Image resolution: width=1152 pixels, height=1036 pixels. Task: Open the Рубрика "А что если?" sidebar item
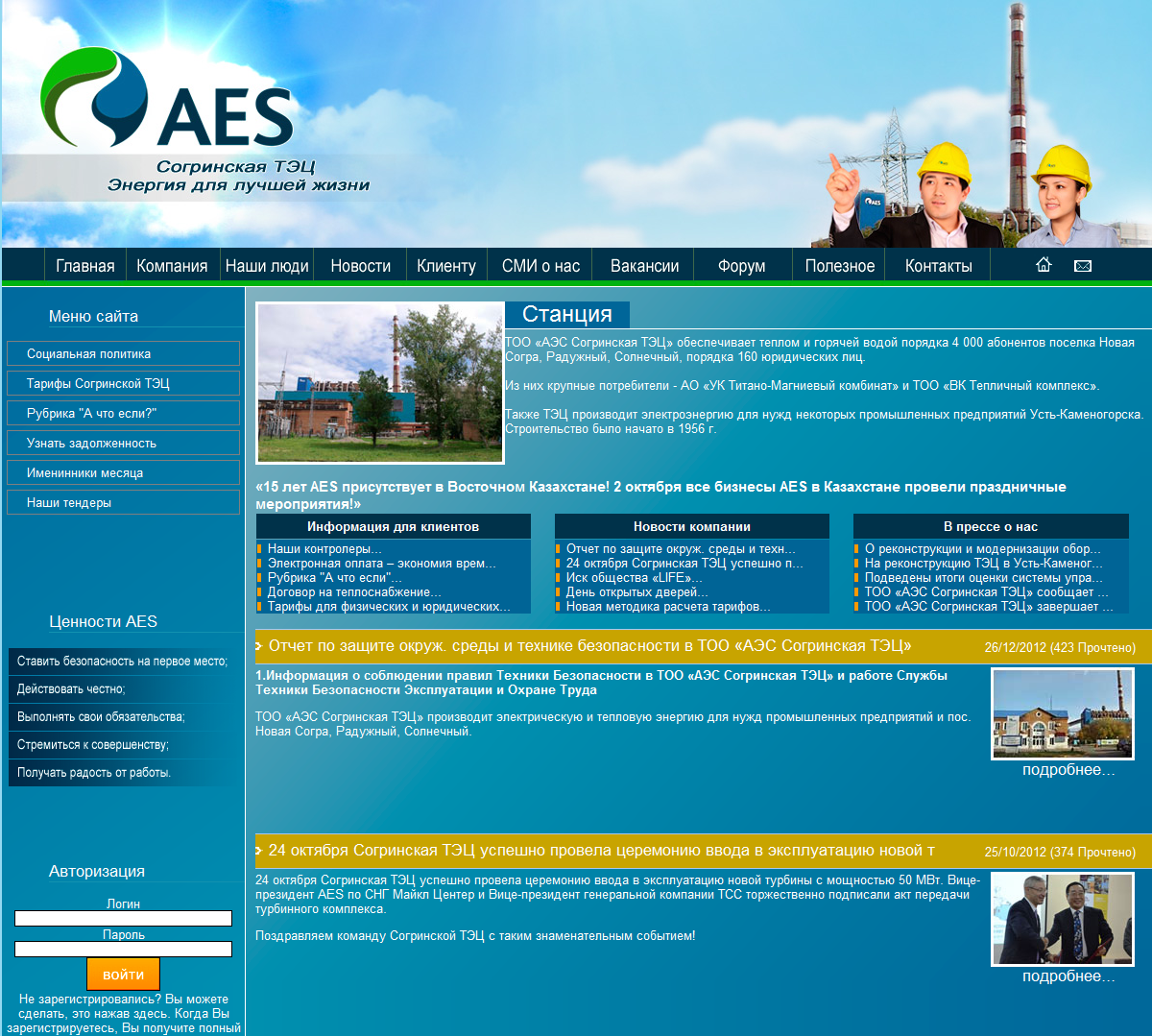pos(123,413)
